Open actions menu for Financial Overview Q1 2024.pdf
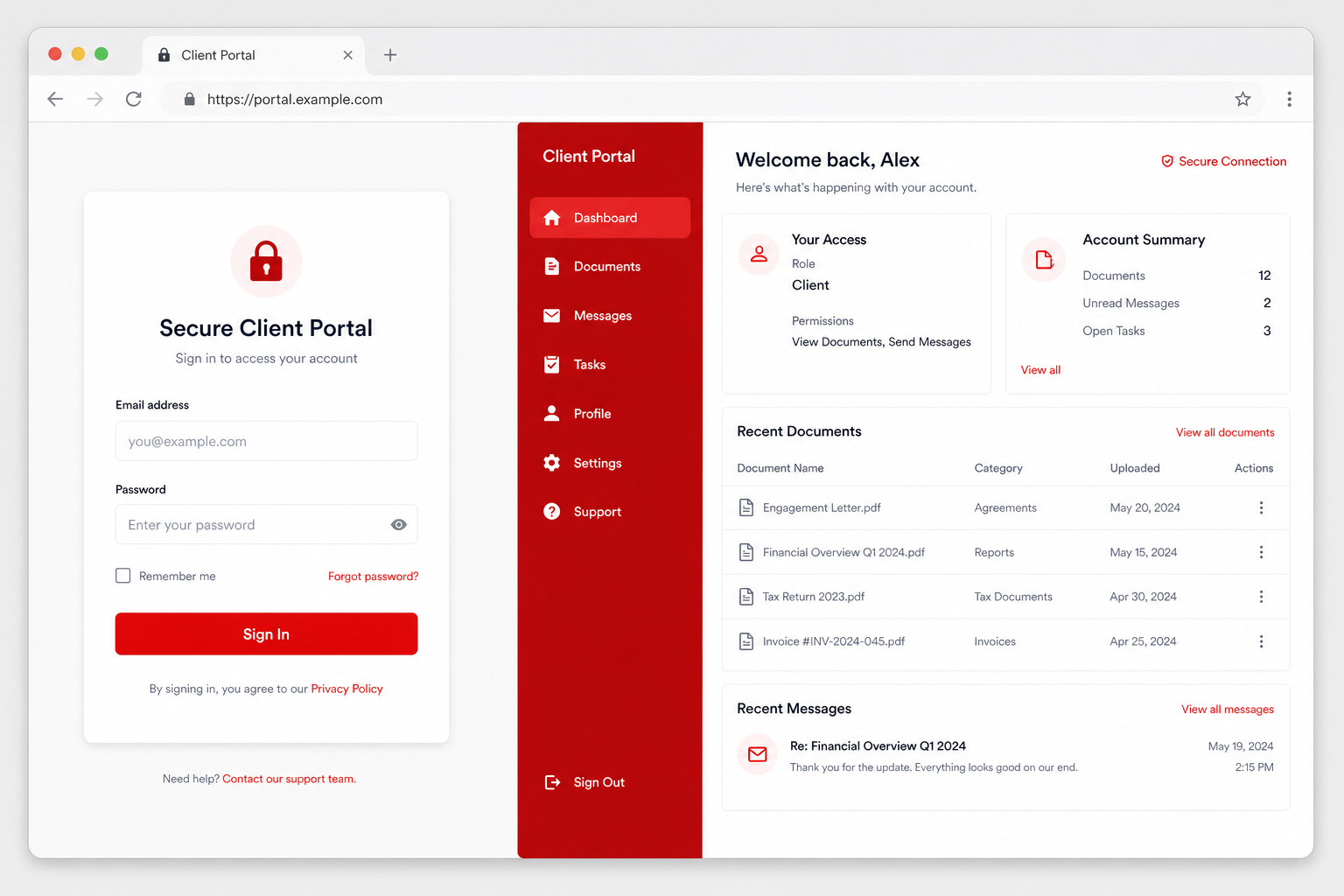Image resolution: width=1344 pixels, height=896 pixels. coord(1261,552)
